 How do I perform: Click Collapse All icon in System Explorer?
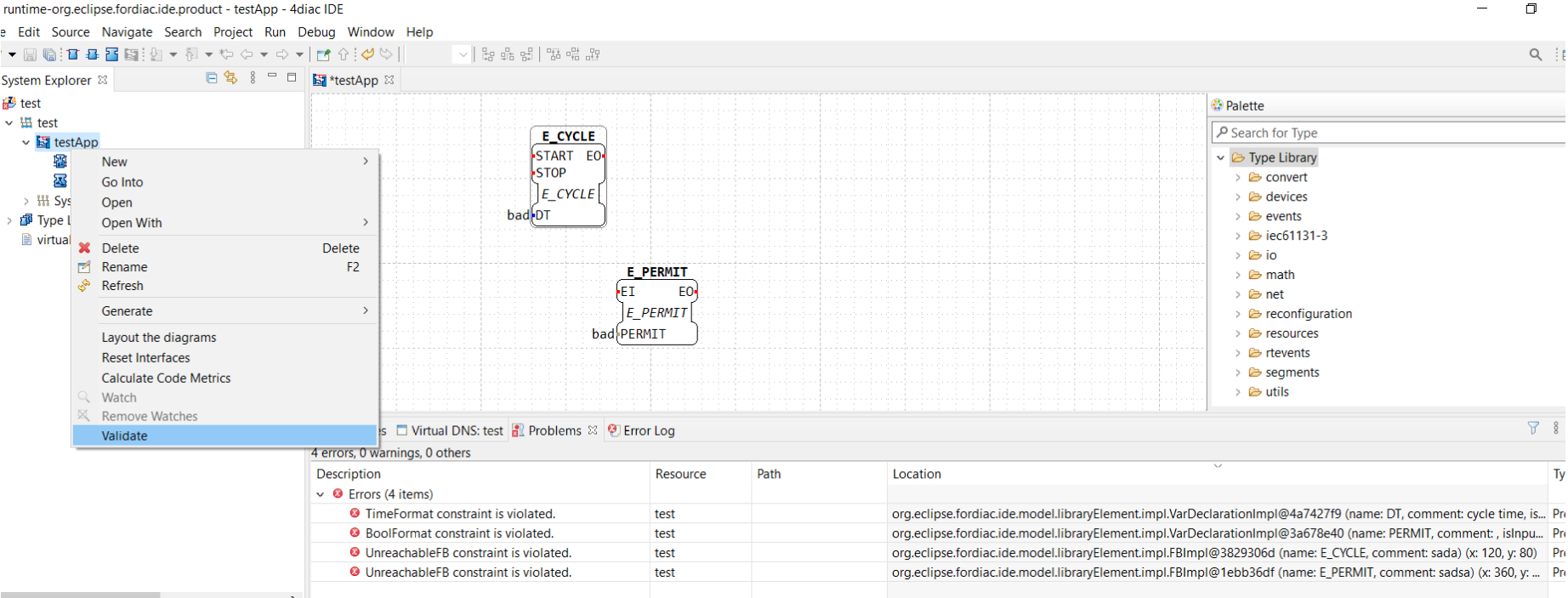click(211, 78)
